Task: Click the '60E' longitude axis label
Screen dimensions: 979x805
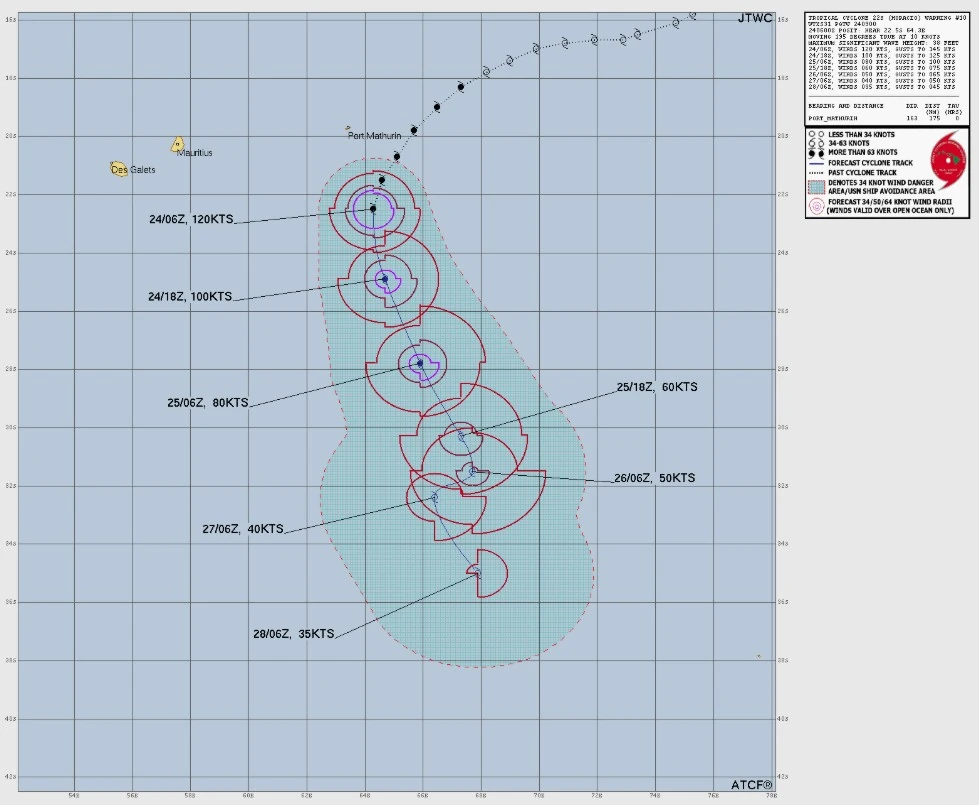Action: coord(248,796)
